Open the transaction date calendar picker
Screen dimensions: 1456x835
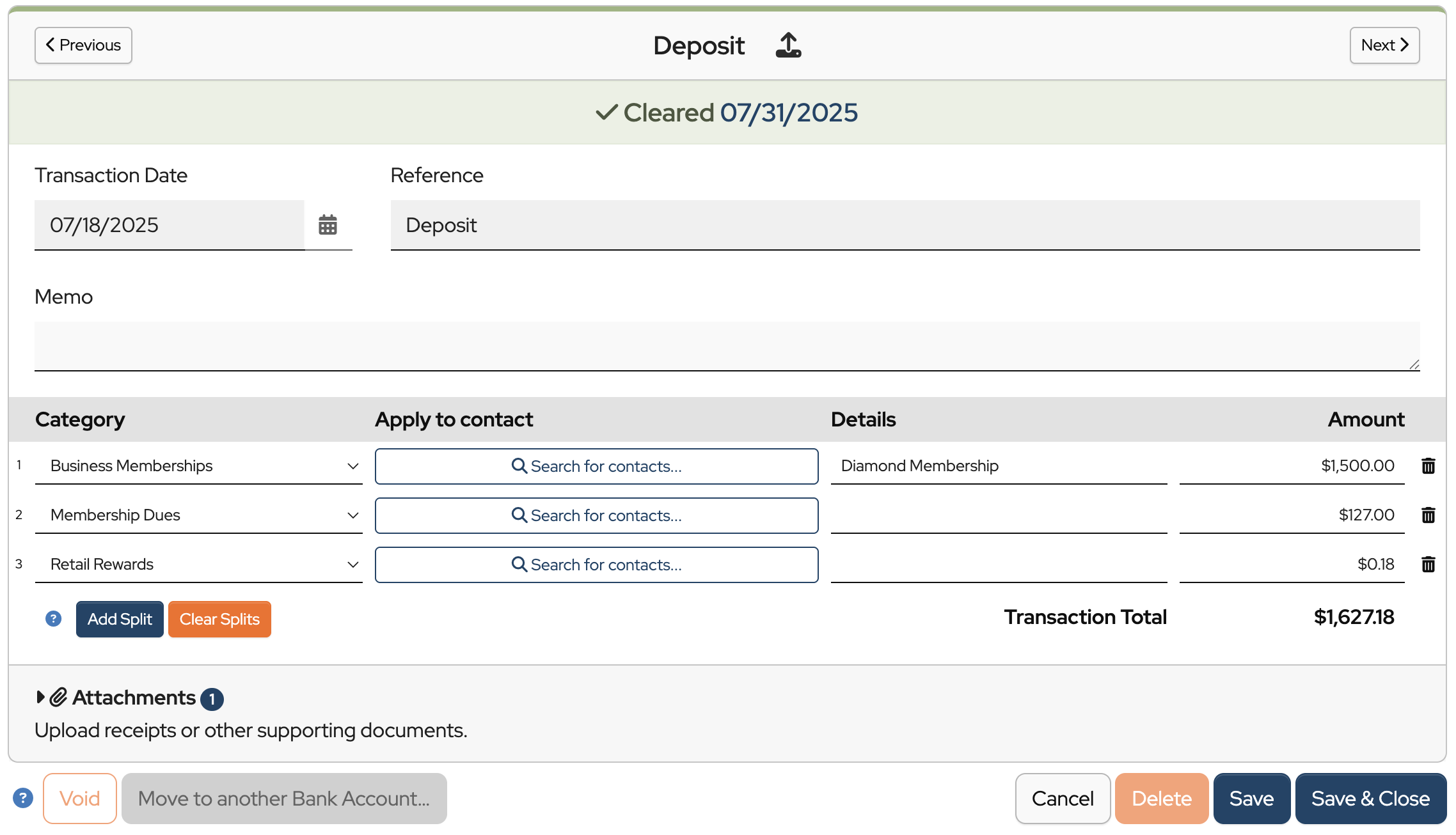pyautogui.click(x=328, y=225)
